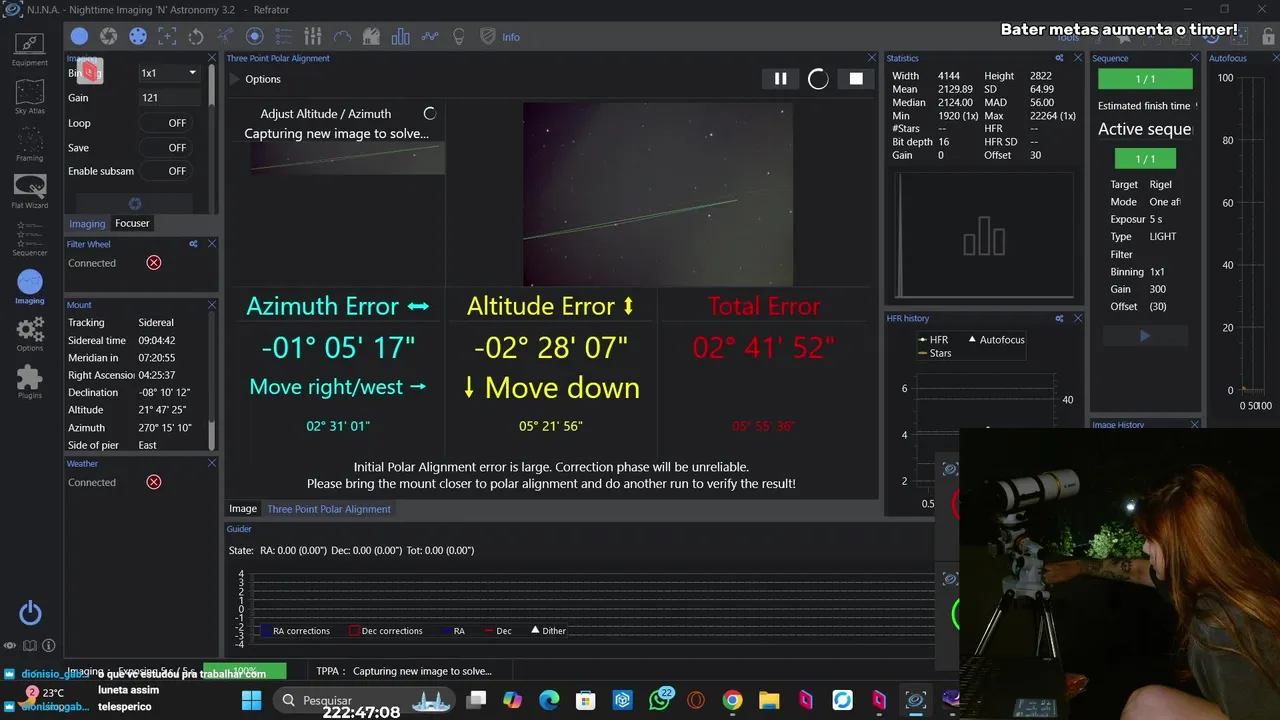Toggle the Enable subsample switch
This screenshot has height=720, width=1280.
[x=165, y=171]
